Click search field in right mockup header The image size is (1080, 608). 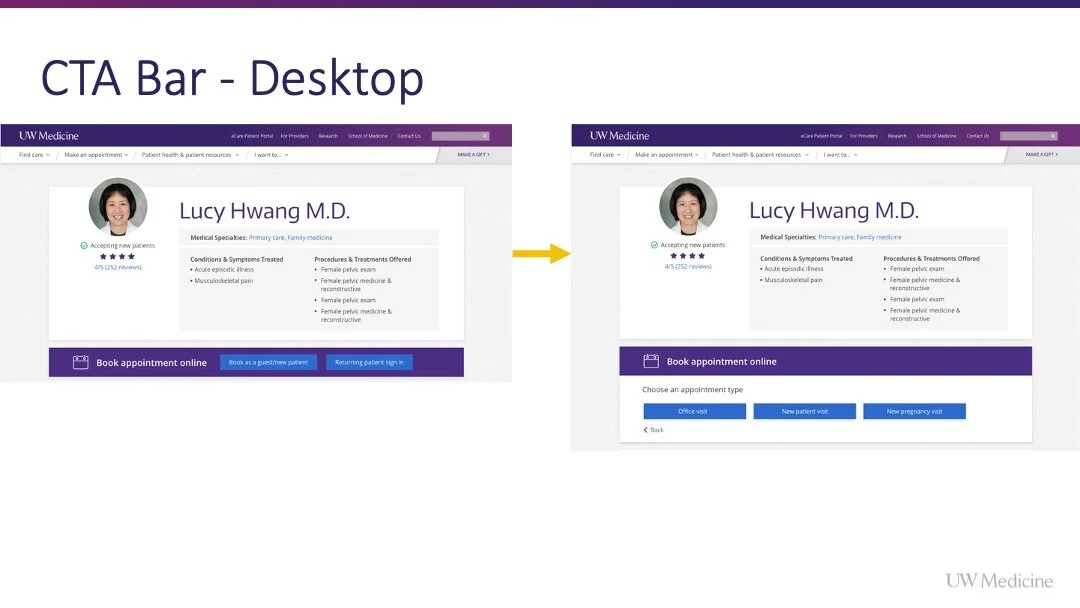[1028, 136]
